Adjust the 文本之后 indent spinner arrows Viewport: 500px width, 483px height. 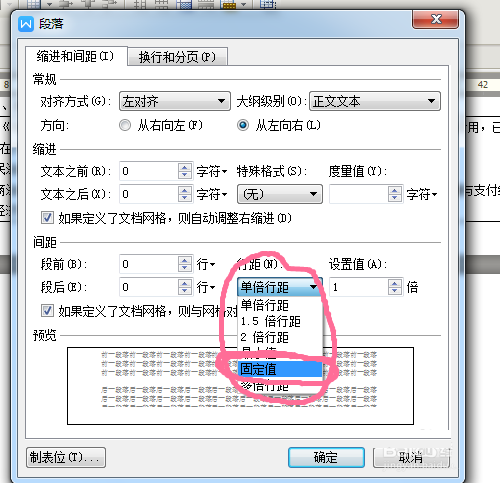pyautogui.click(x=185, y=194)
